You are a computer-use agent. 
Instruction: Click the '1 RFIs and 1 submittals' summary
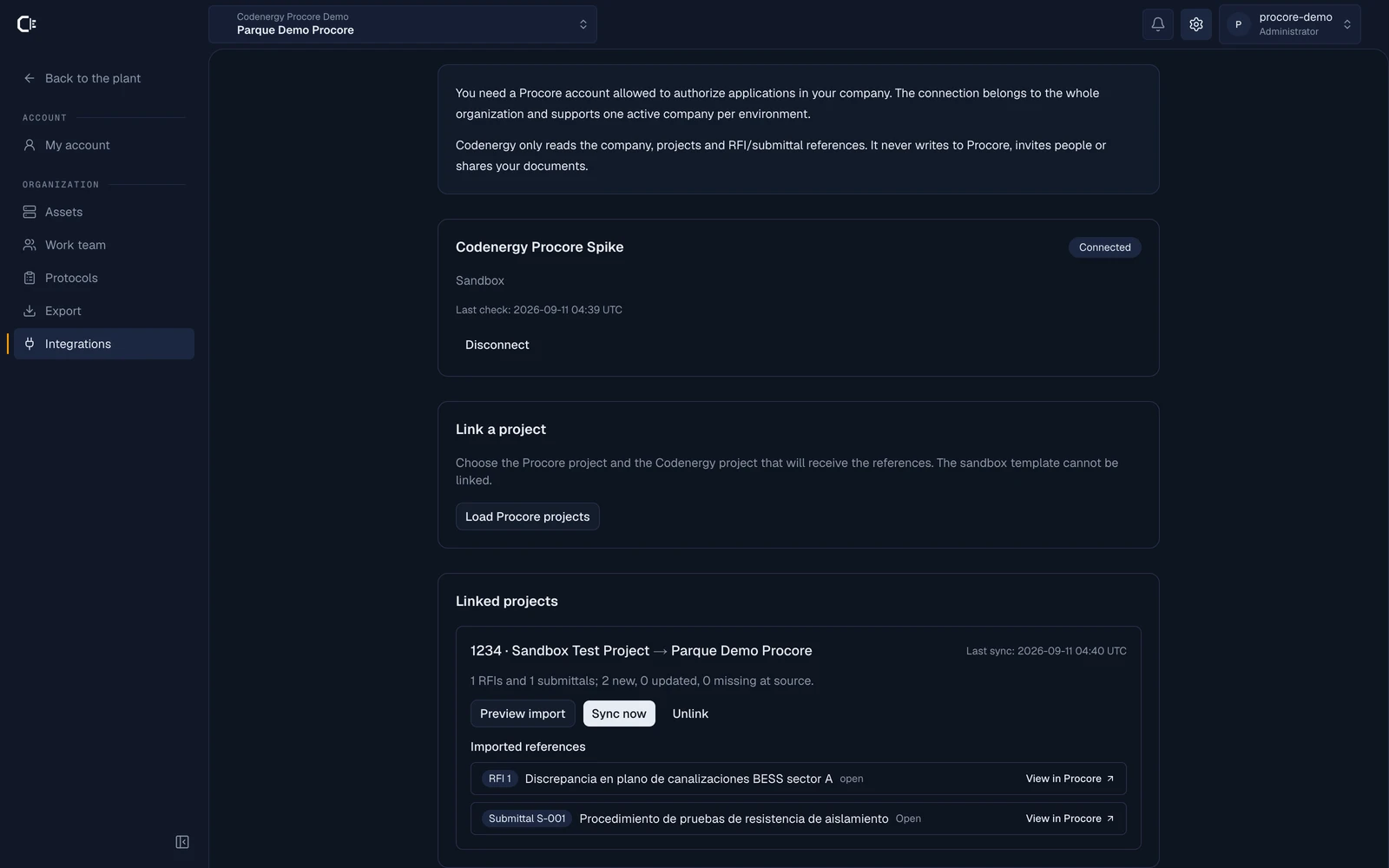tap(642, 681)
